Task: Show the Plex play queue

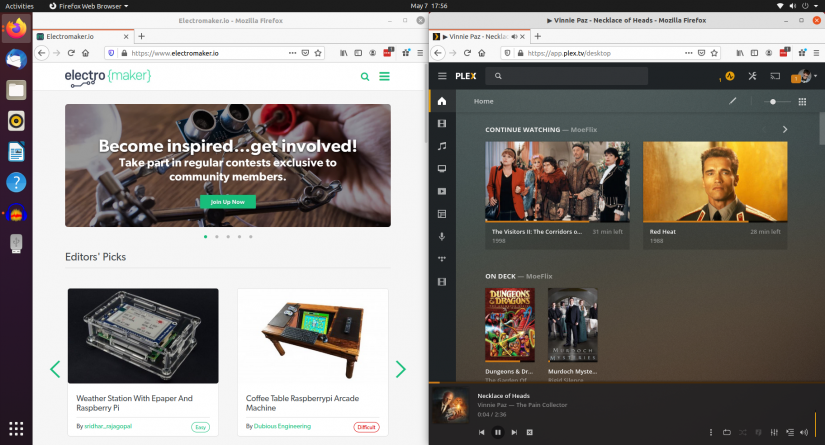Action: (790, 432)
